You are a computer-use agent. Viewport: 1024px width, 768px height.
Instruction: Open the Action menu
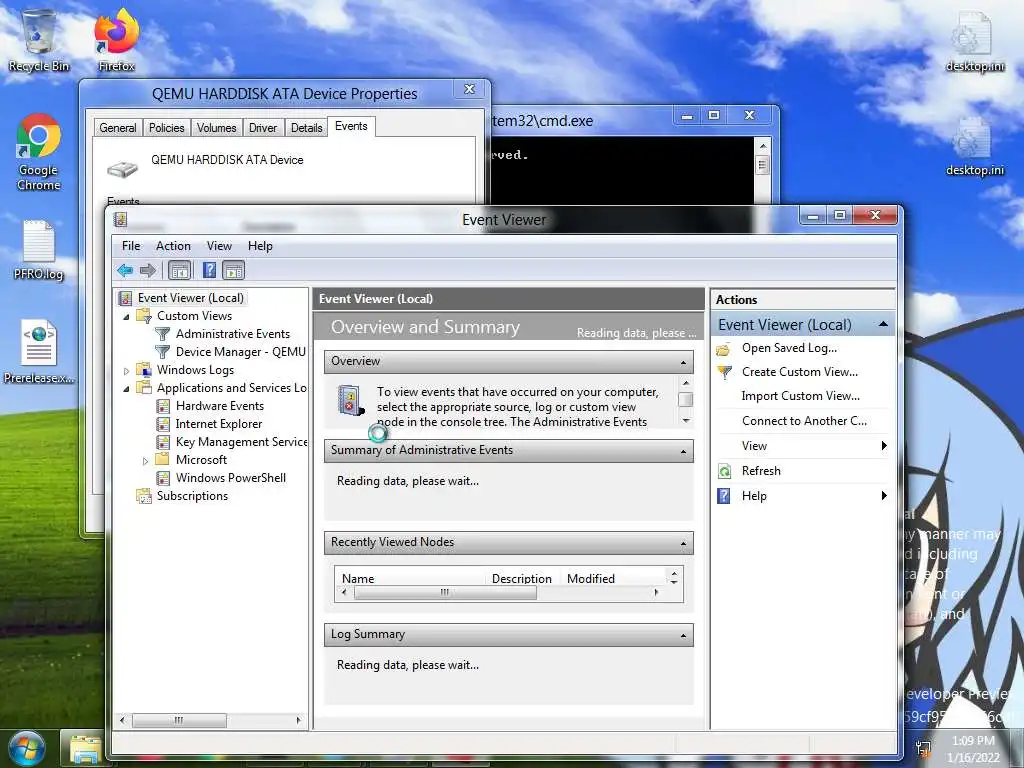click(x=173, y=246)
